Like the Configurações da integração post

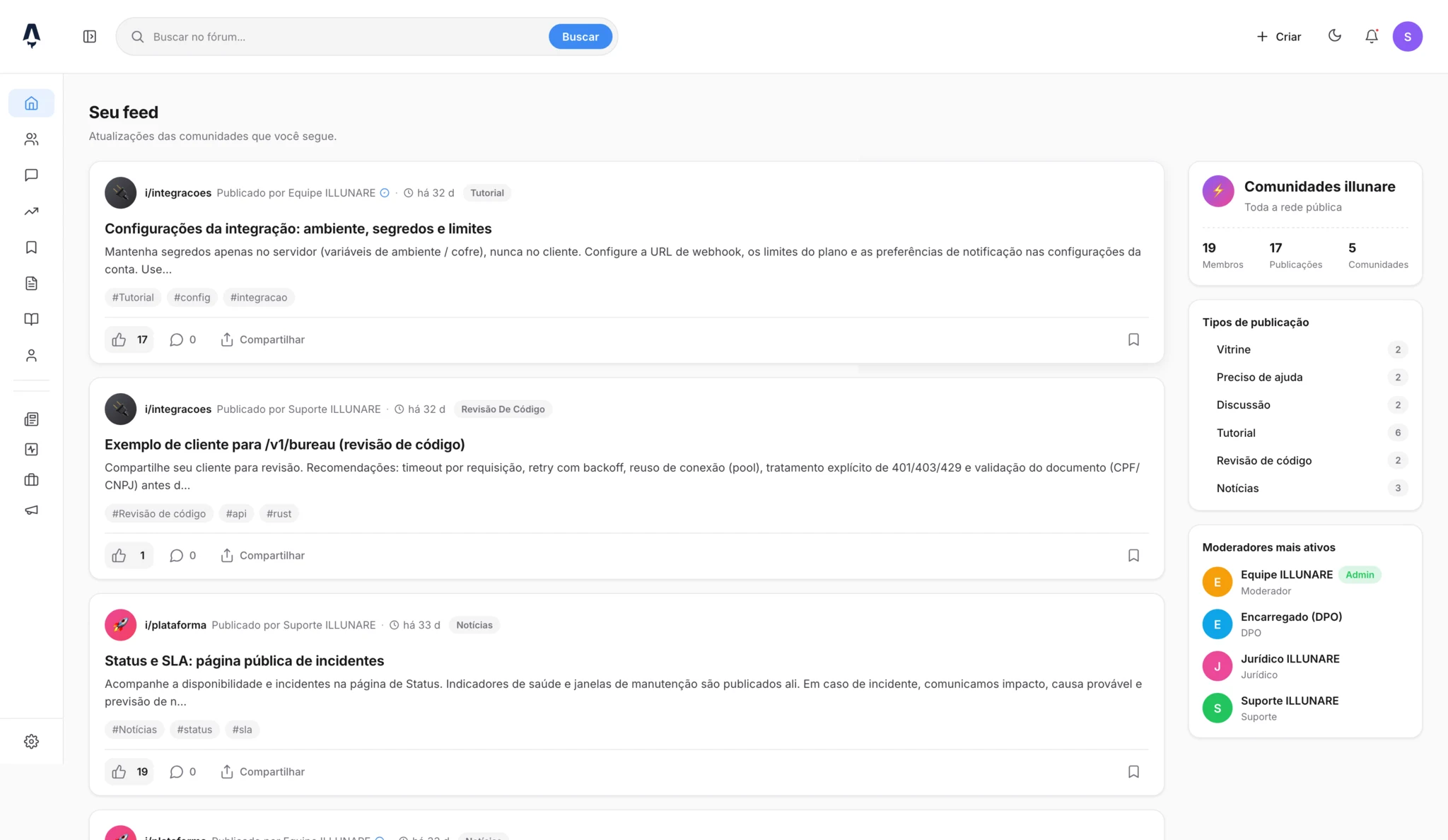coord(129,340)
